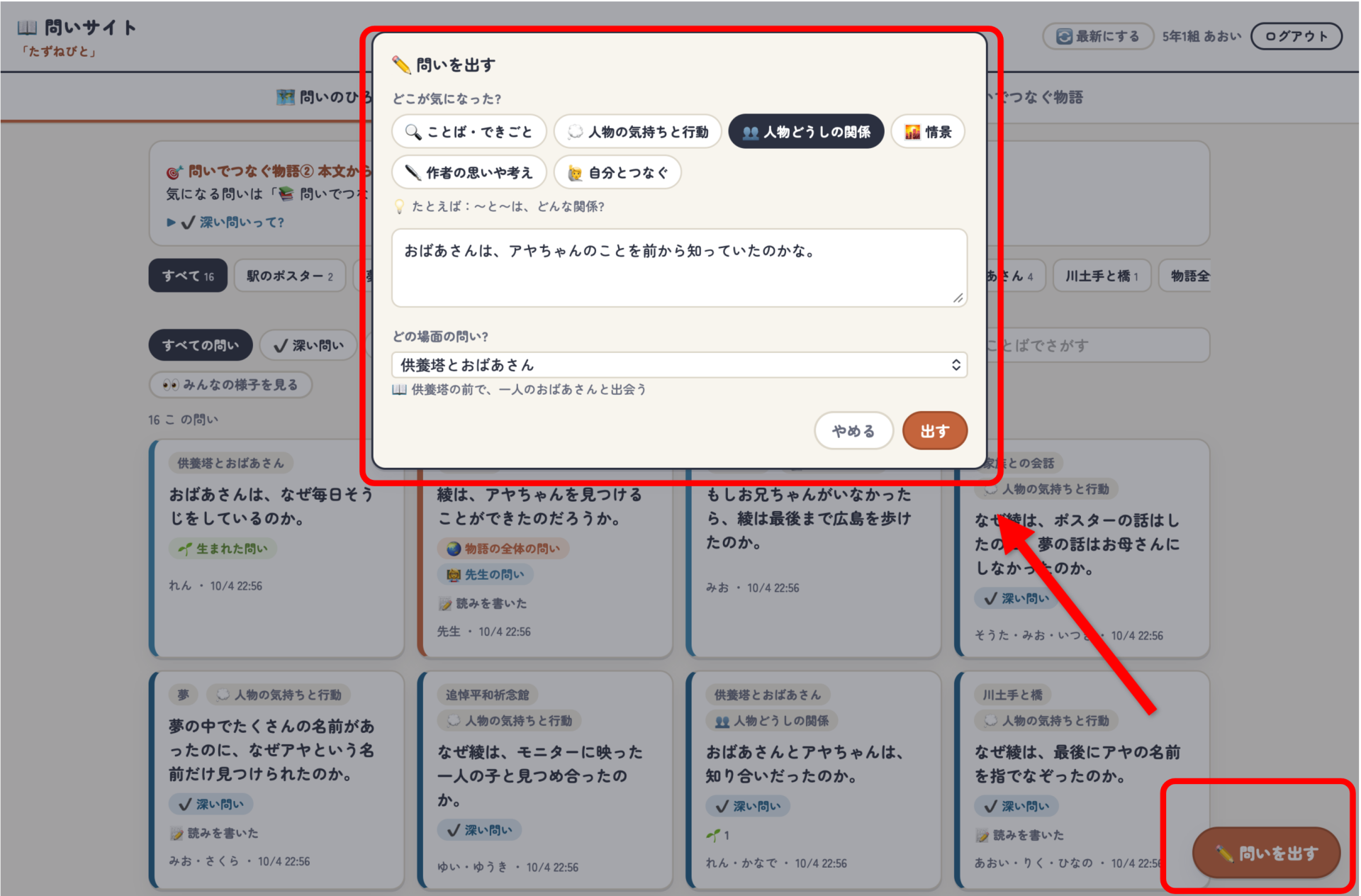Select the 駅のポスター scene filter
The width and height of the screenshot is (1361, 896).
pos(290,276)
